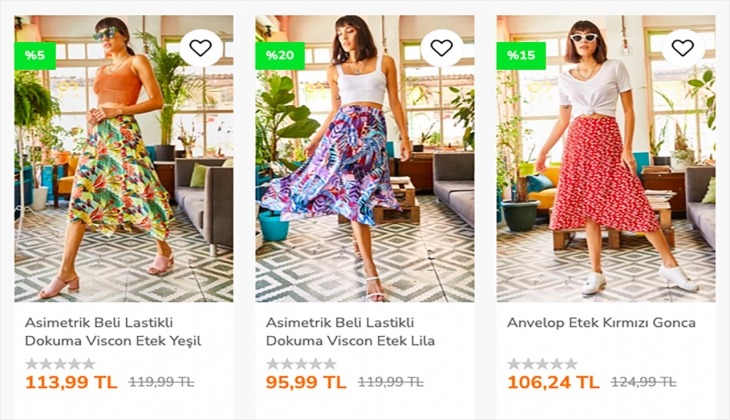Viewport: 730px width, 420px height.
Task: Open Asimetrik Beli Lastikli Viscon Etek Lila title
Action: click(350, 332)
